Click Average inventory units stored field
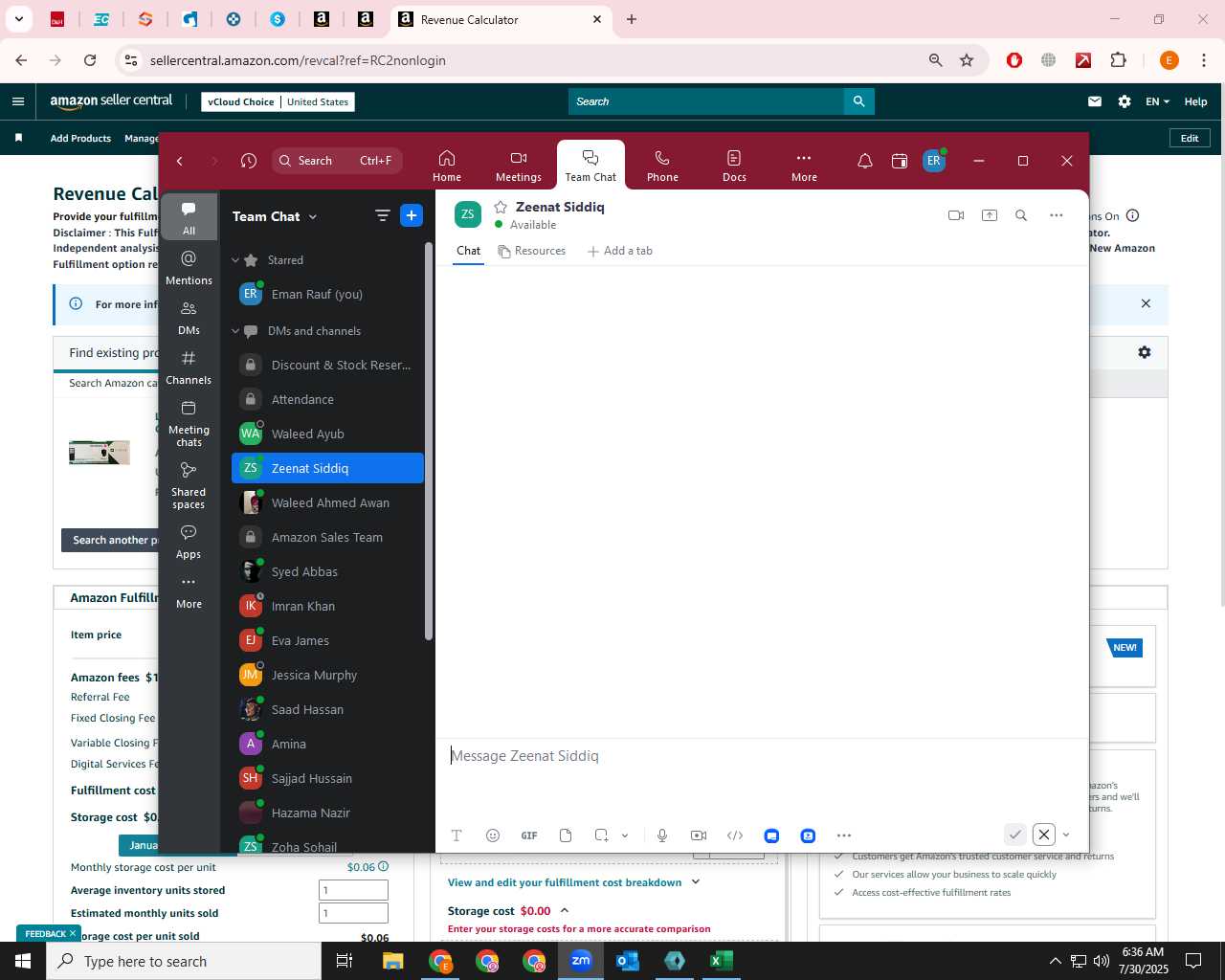 coord(353,890)
